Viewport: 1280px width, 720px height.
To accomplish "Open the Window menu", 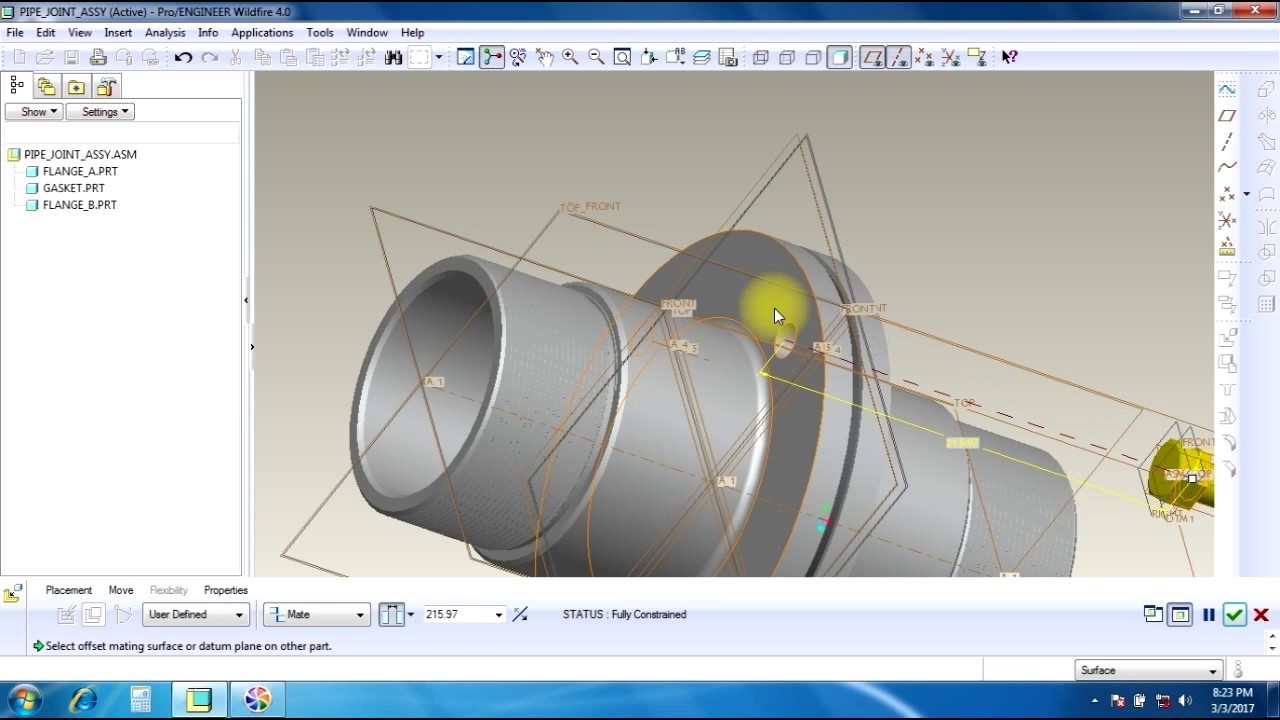I will tap(367, 32).
